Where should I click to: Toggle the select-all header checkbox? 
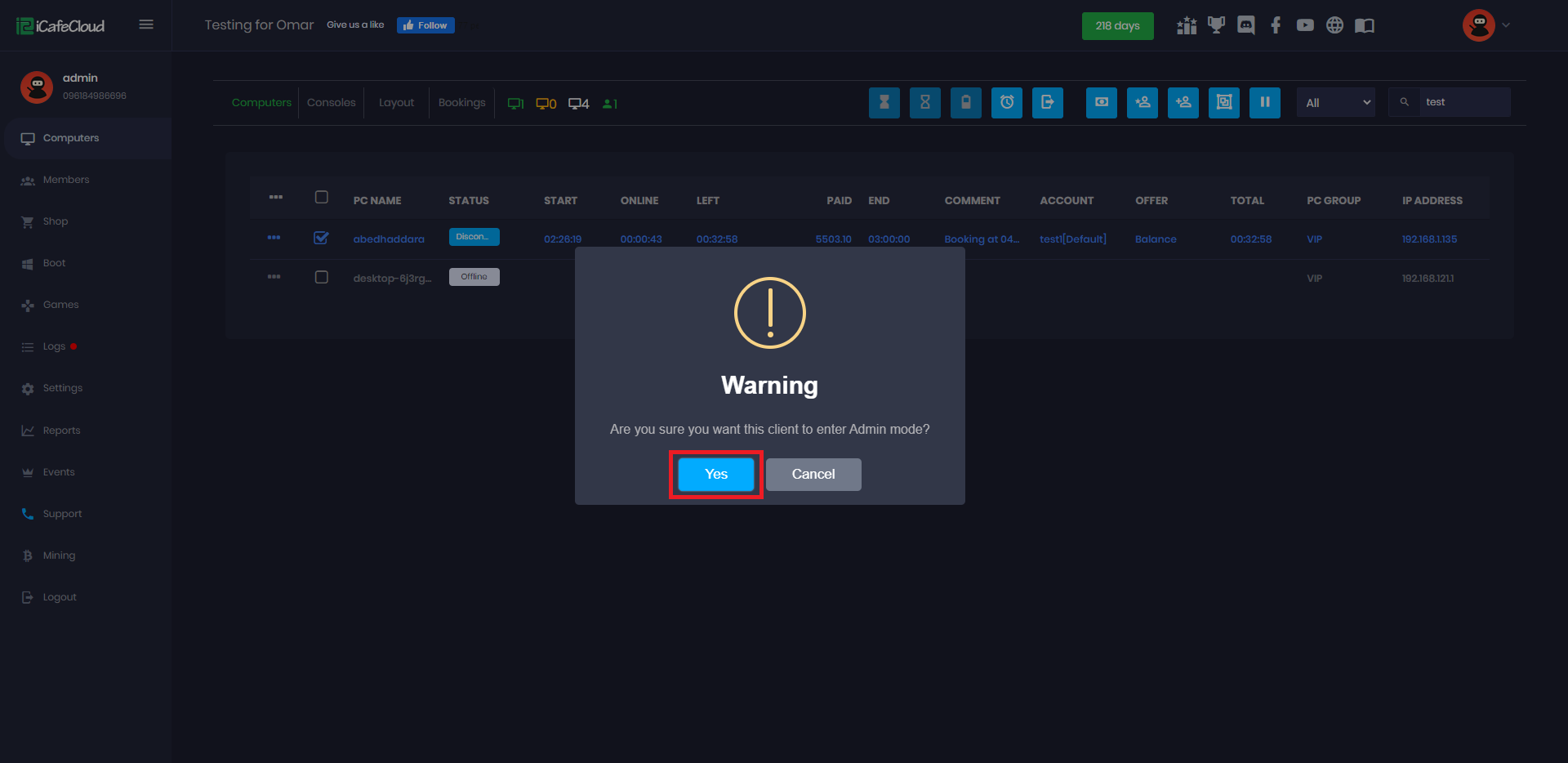pyautogui.click(x=321, y=197)
